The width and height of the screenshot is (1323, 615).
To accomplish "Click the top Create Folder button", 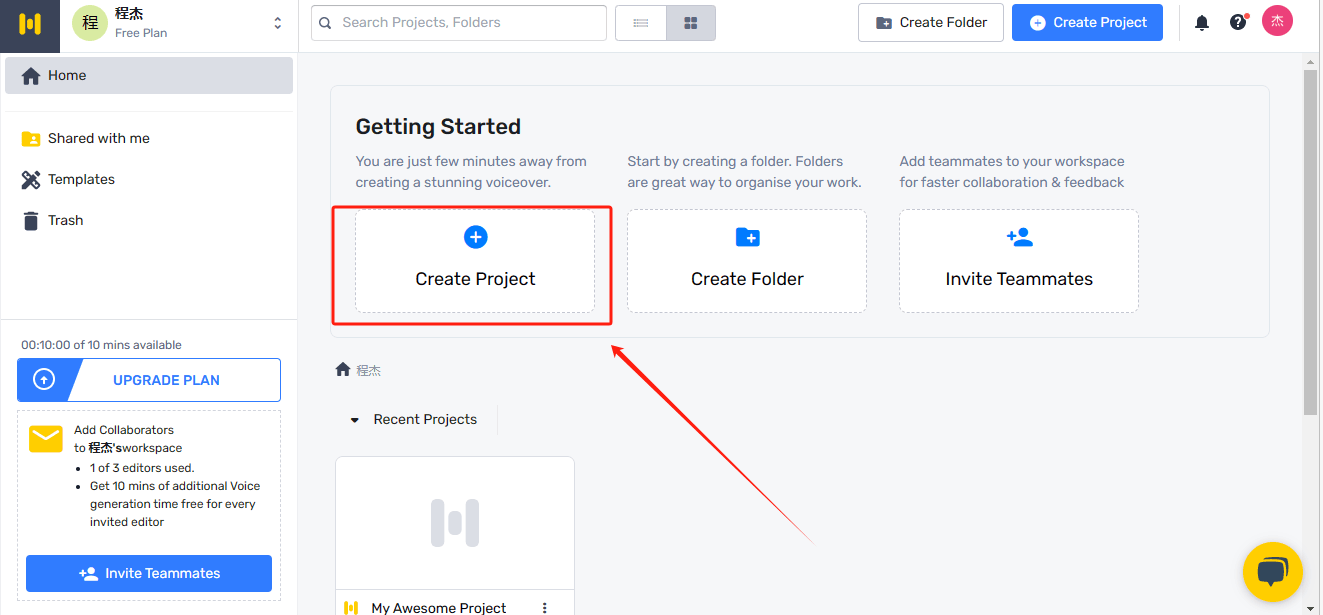I will 931,22.
